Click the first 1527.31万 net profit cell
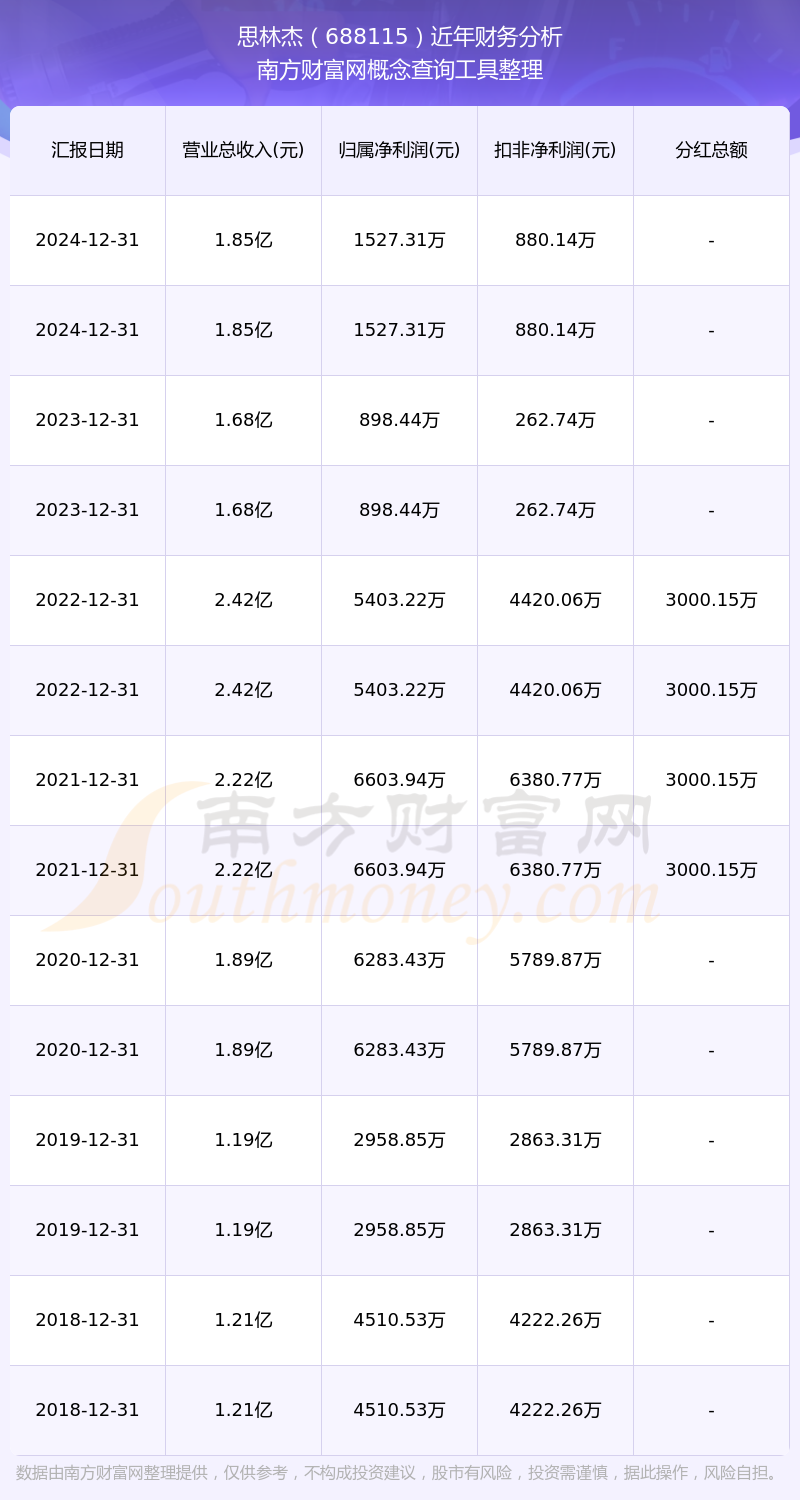Screen dimensions: 800x1500 pos(399,240)
